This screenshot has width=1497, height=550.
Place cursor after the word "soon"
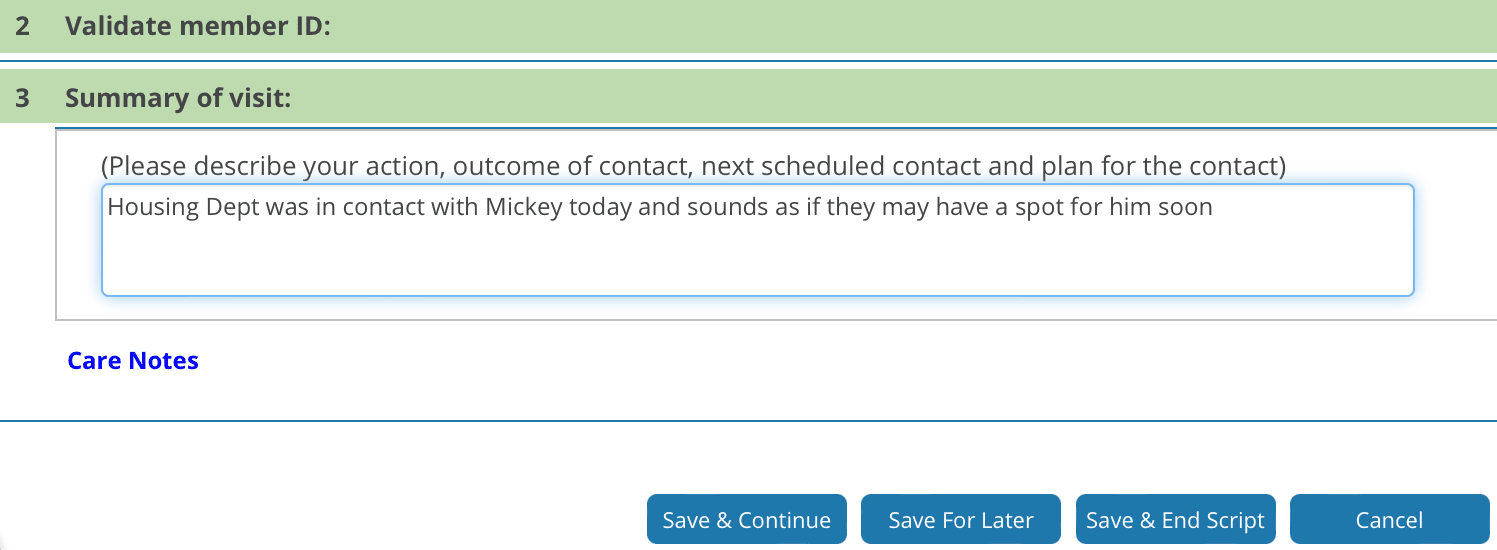1213,208
